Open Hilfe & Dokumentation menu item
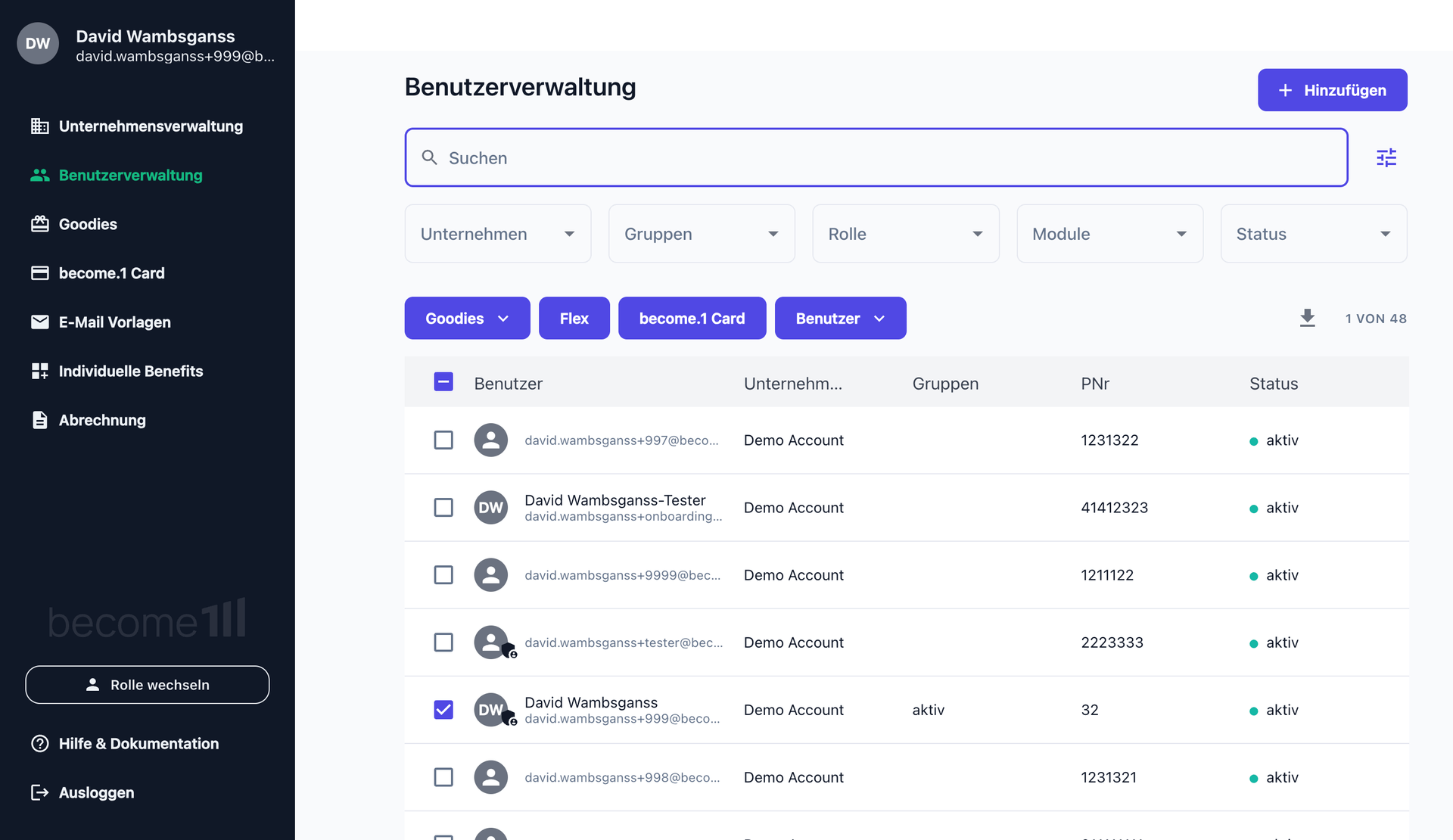This screenshot has width=1453, height=840. [138, 744]
